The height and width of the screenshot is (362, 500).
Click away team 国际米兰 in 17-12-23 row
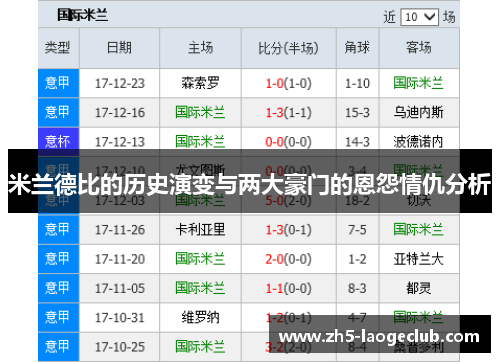(x=418, y=83)
